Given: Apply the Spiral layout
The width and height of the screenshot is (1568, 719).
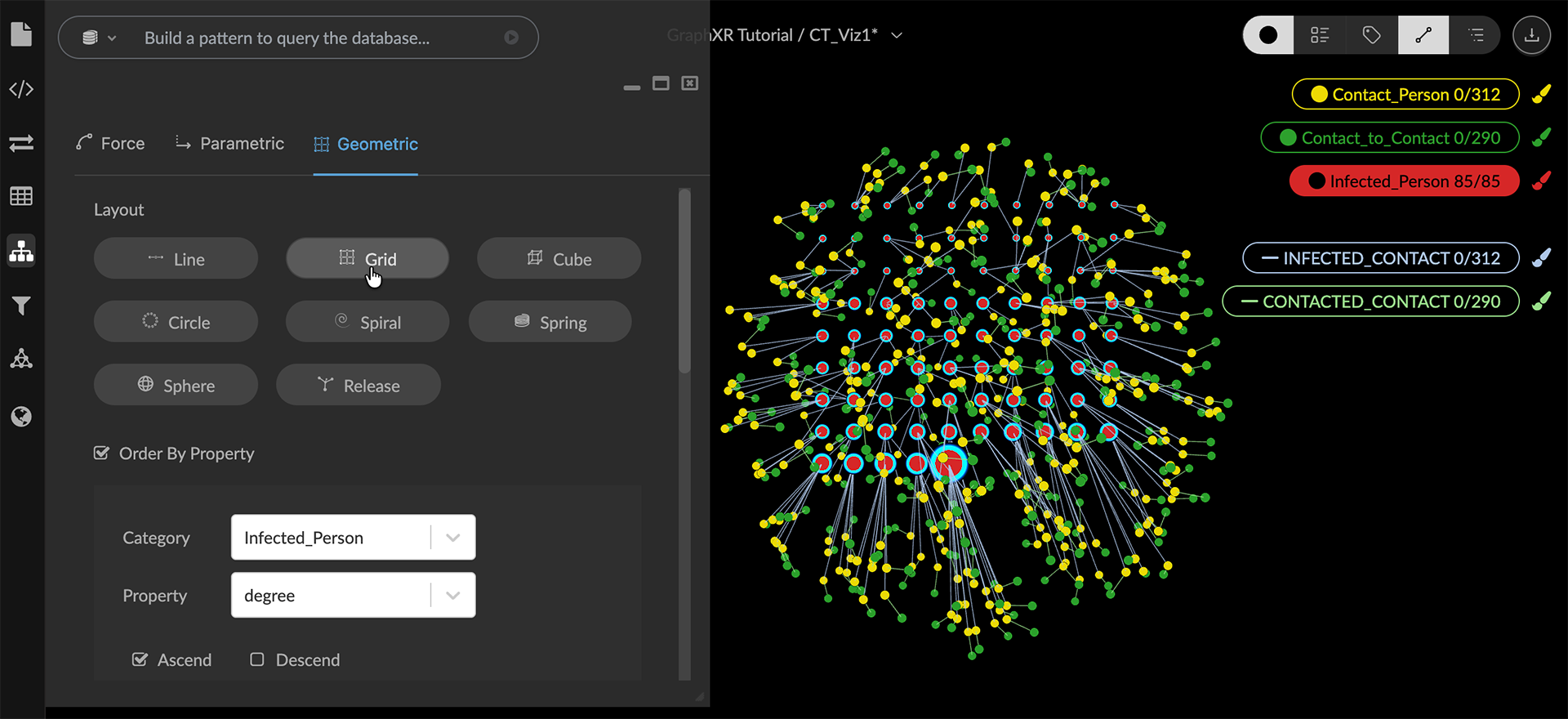Looking at the screenshot, I should pos(367,322).
